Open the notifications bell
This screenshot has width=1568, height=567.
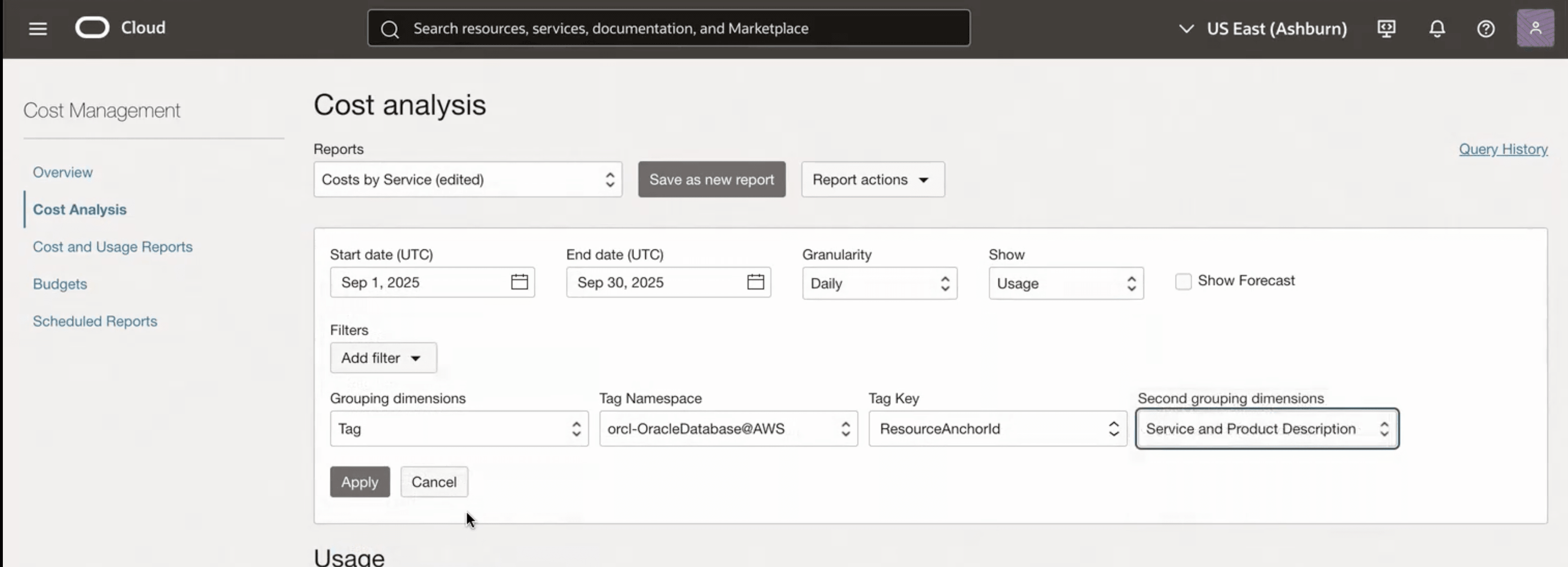coord(1436,28)
